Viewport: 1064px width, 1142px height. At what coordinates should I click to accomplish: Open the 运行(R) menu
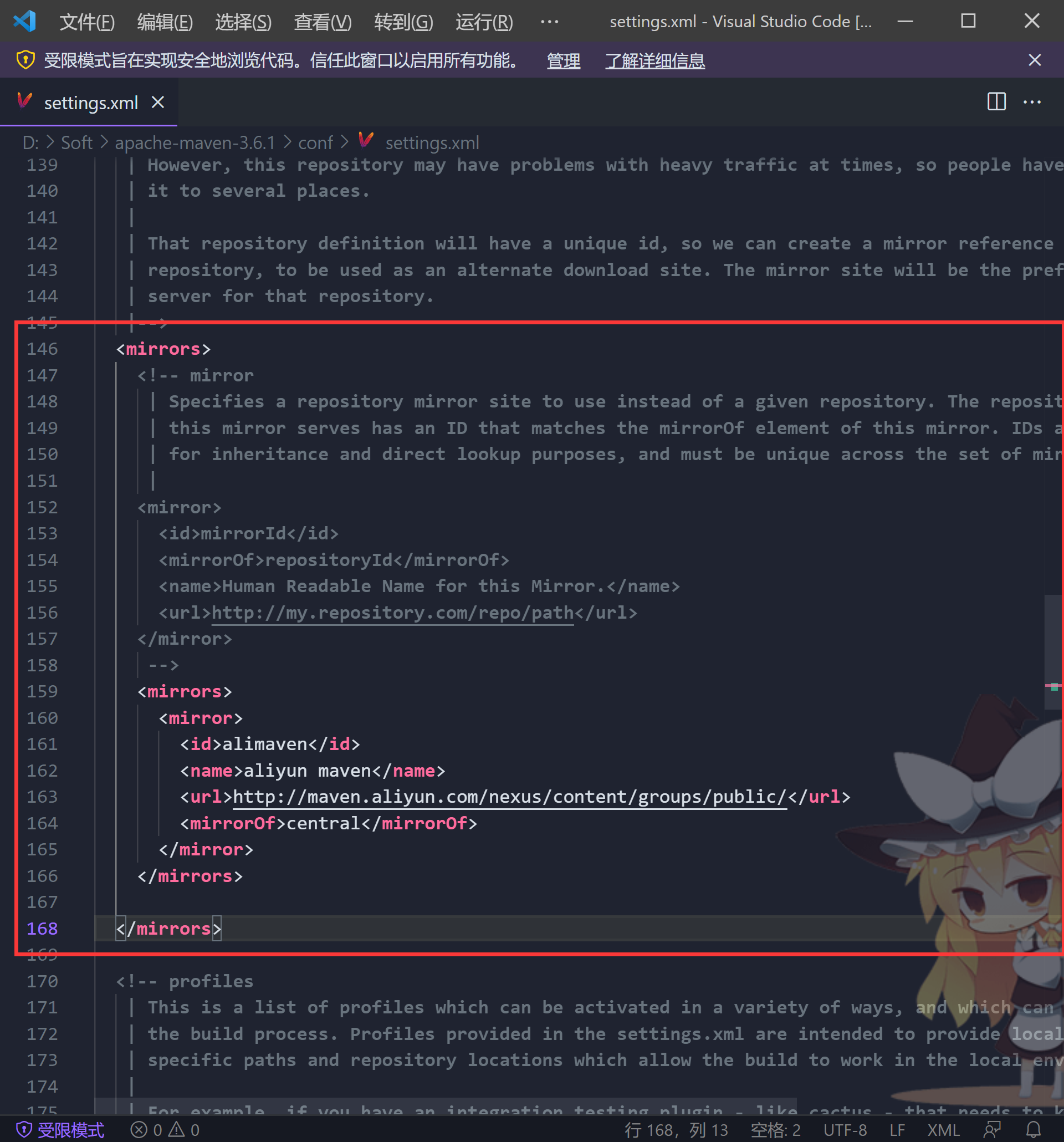point(484,22)
